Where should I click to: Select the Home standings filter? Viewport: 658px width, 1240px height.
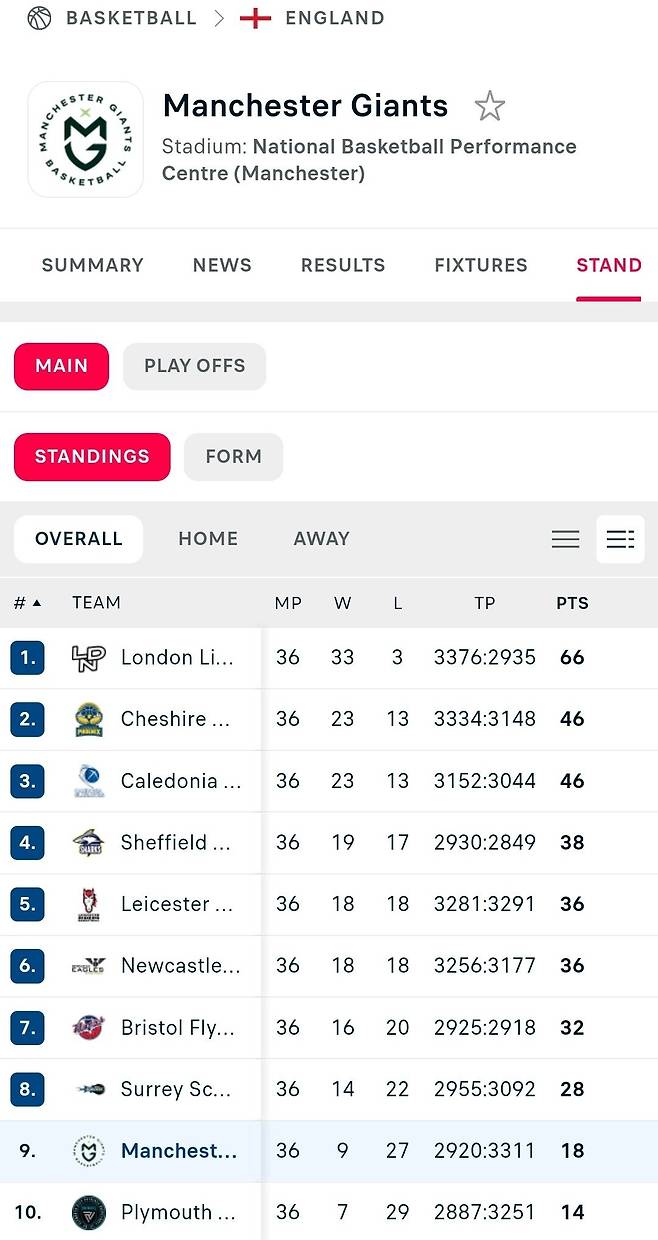208,539
